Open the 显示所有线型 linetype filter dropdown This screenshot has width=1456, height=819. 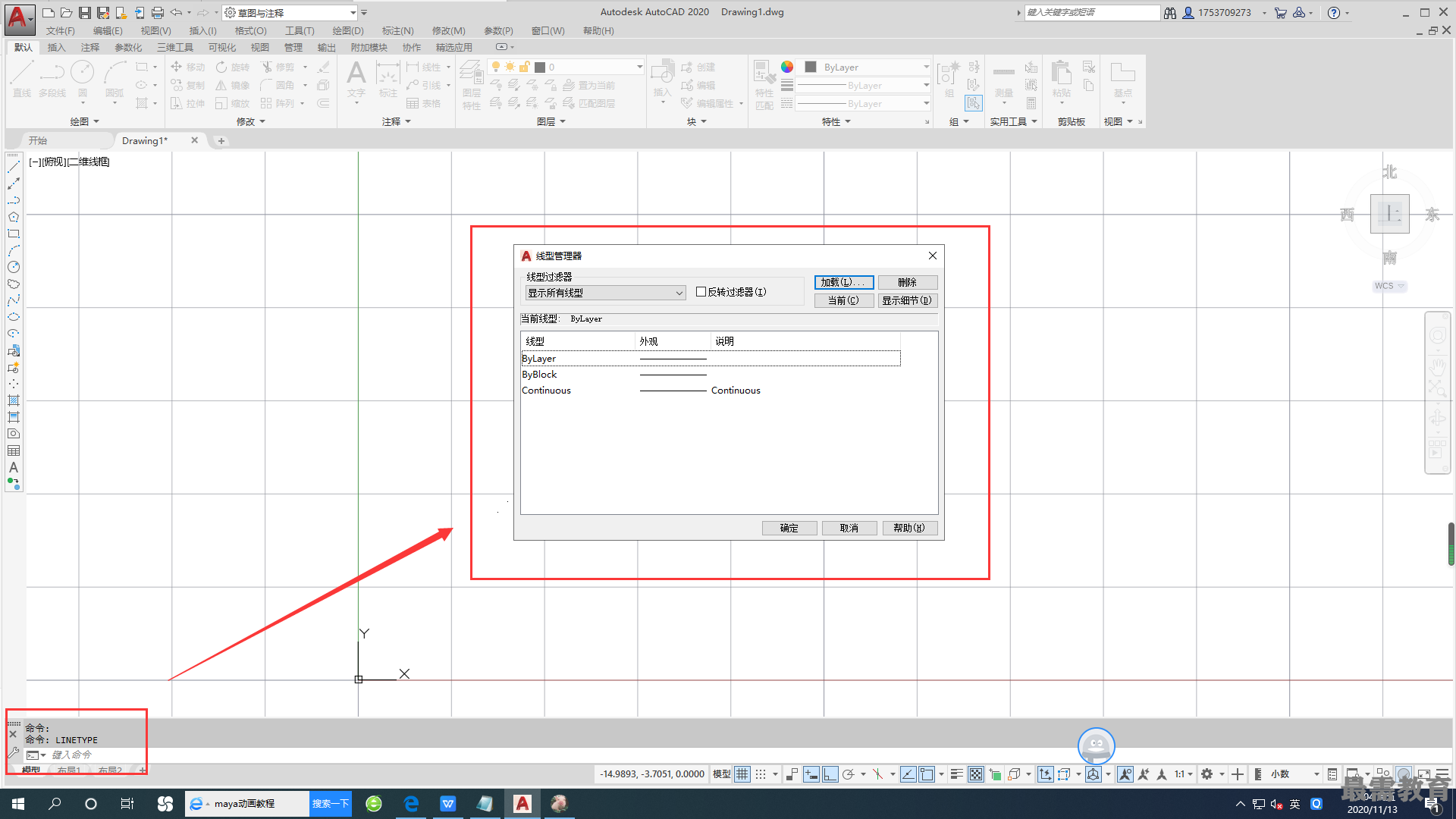tap(604, 293)
